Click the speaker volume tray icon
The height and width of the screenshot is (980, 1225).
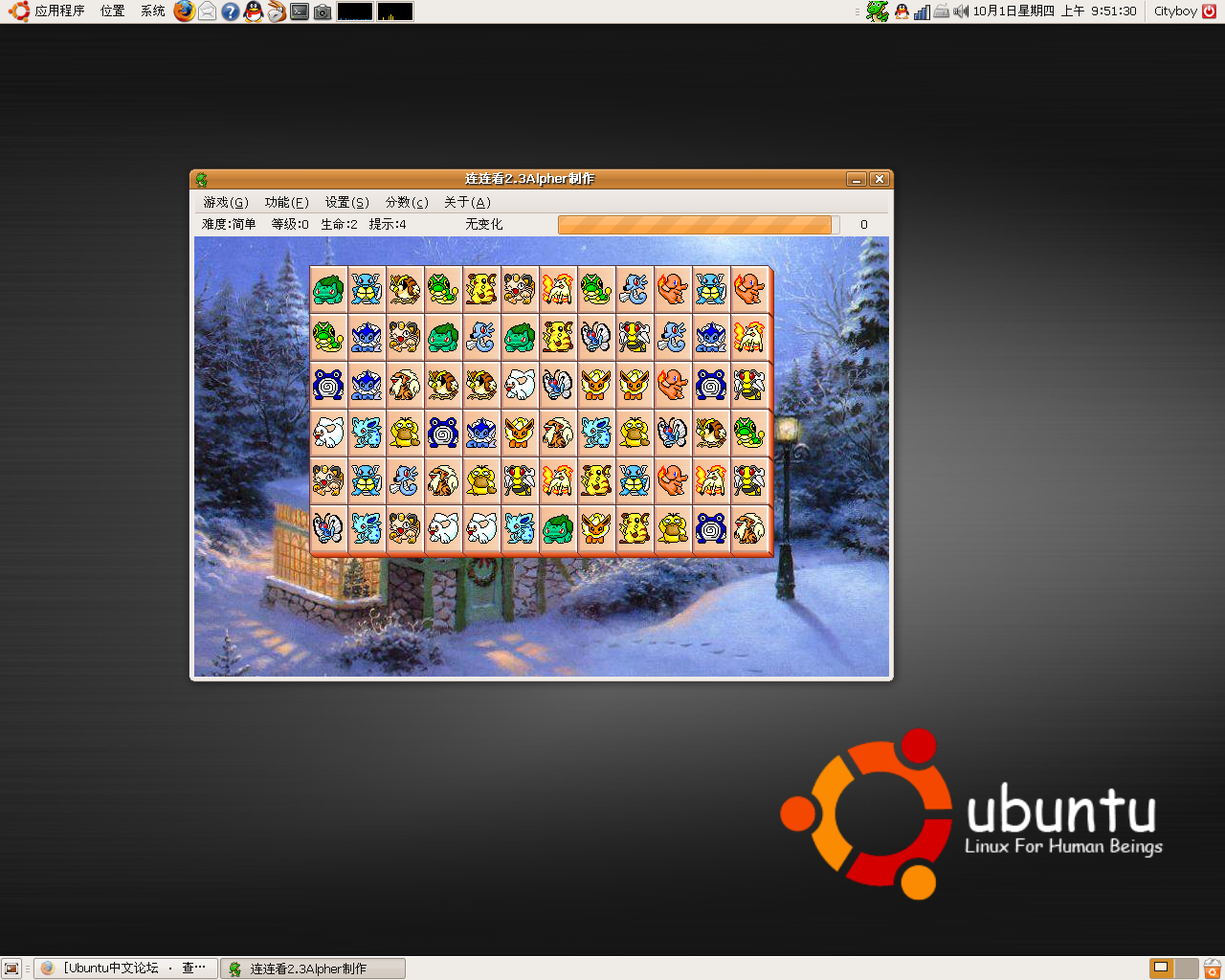pos(961,11)
